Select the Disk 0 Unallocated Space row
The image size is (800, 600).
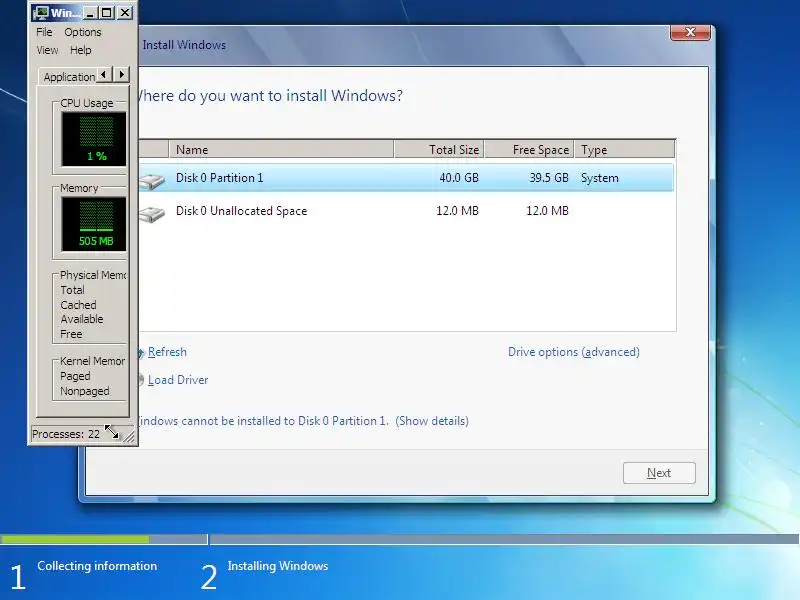tap(406, 211)
